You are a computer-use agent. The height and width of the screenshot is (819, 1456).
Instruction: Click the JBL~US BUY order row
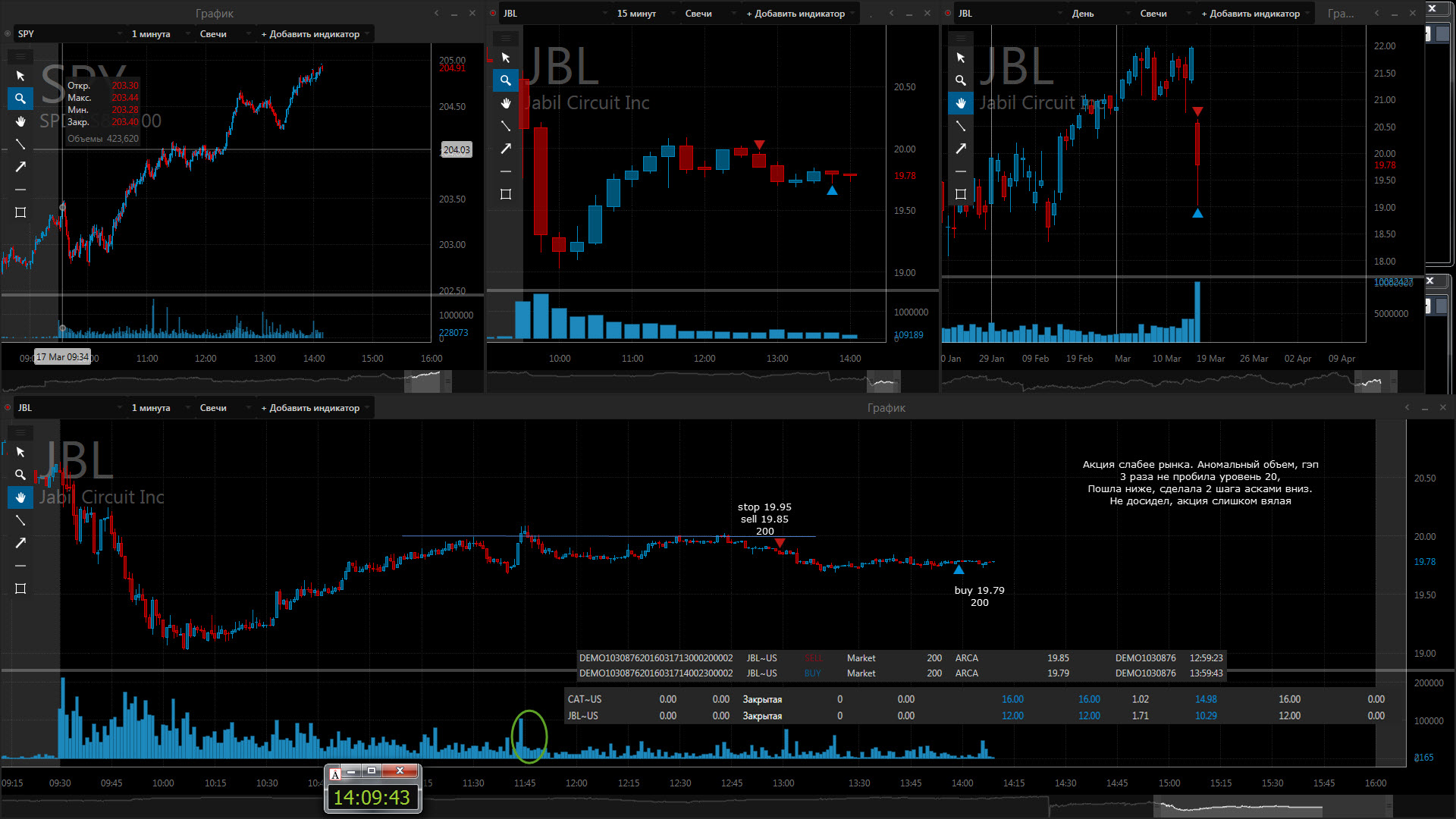(x=901, y=673)
